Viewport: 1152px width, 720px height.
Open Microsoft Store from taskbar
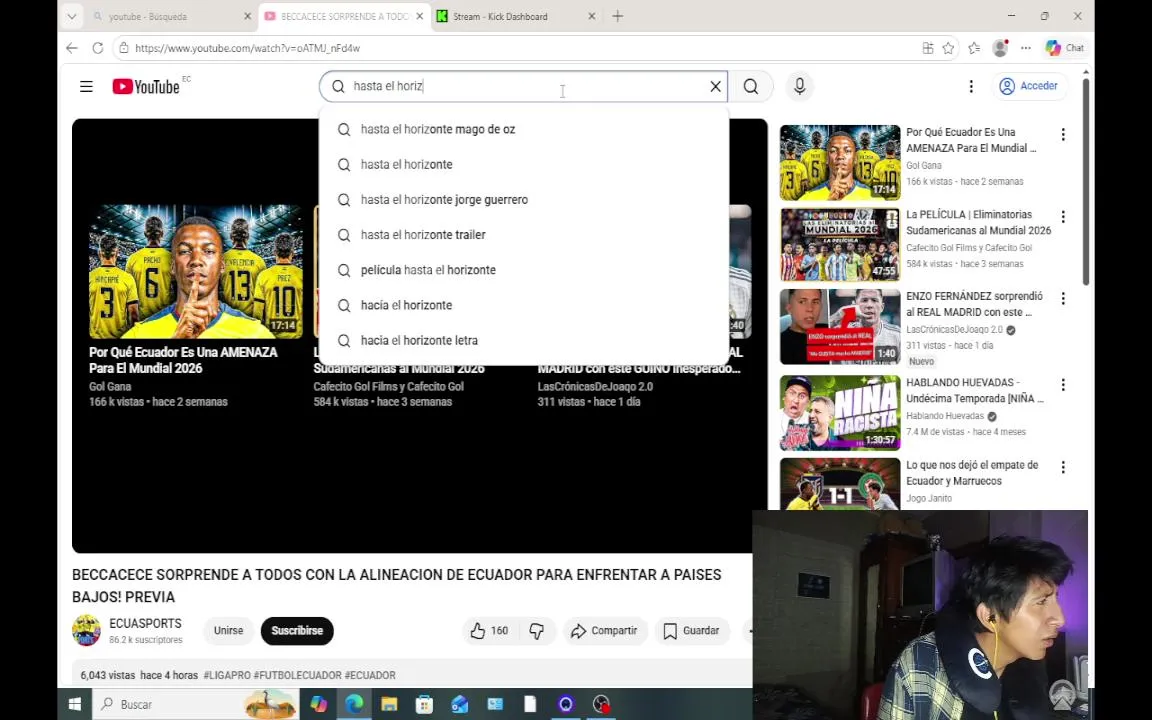pos(425,704)
